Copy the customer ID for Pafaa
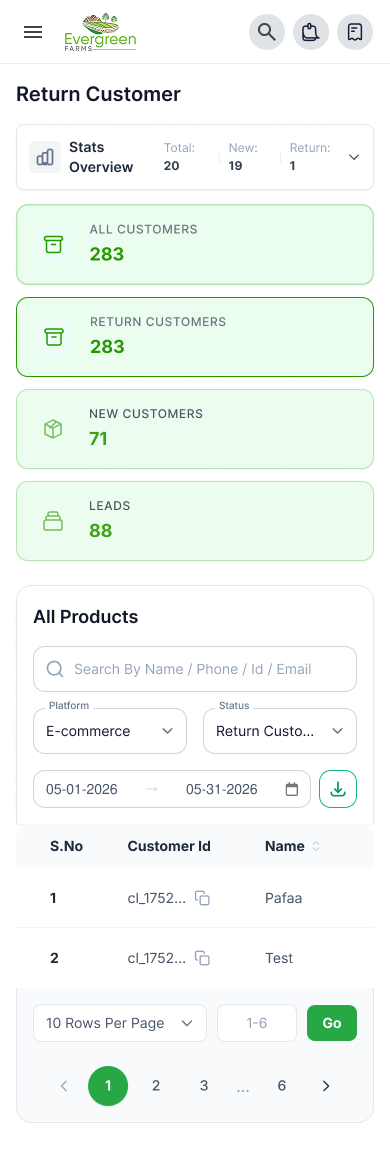This screenshot has height=1150, width=390. click(x=203, y=898)
